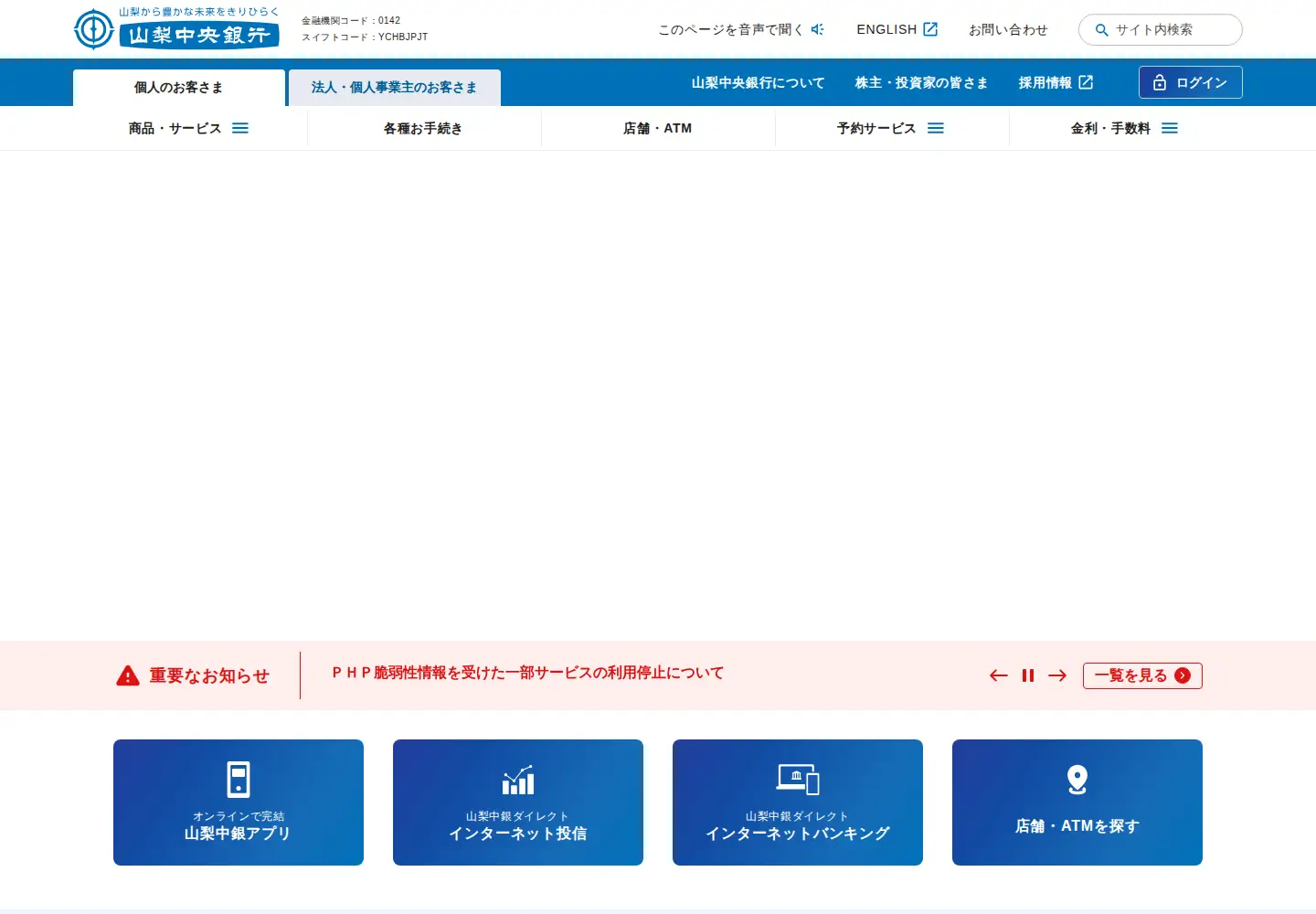This screenshot has width=1316, height=914.
Task: Click the external link icon beside 採用情報
Action: point(1086,82)
